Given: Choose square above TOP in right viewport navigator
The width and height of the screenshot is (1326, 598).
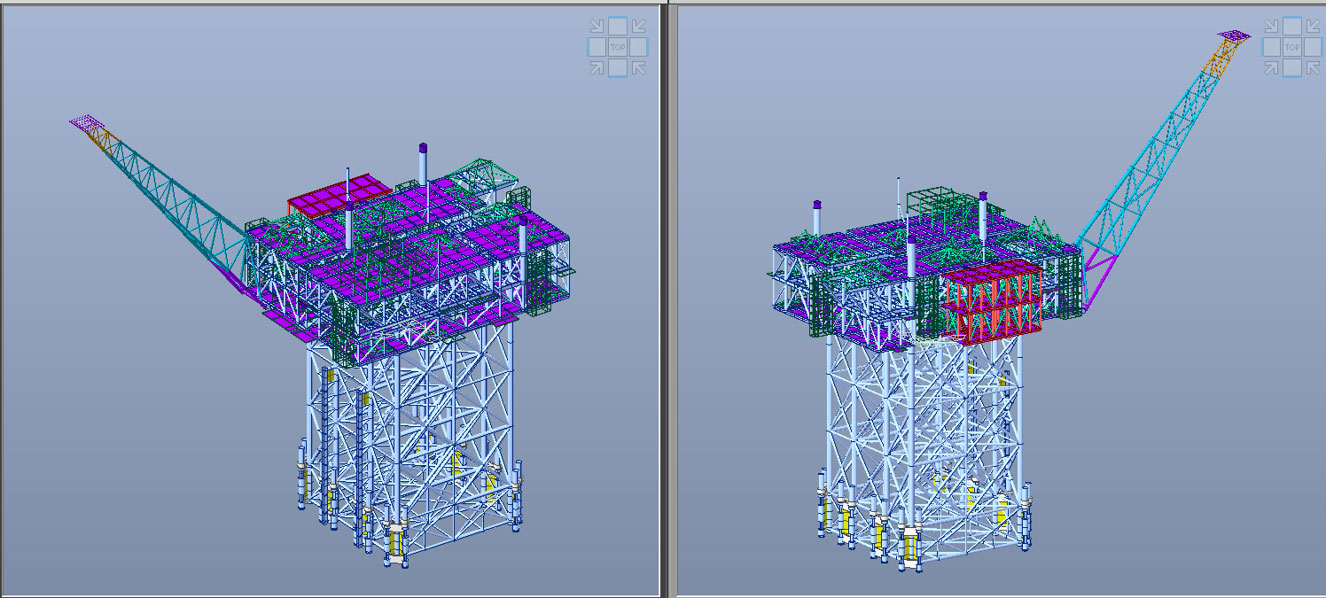Looking at the screenshot, I should tap(1292, 26).
